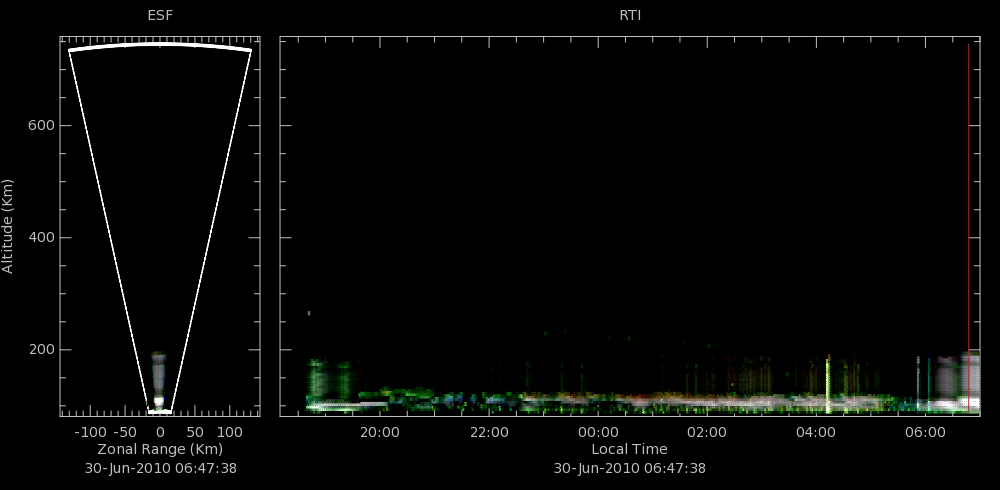This screenshot has width=1000, height=490.
Task: Click the timestamp under the RTI plot
Action: 629,468
